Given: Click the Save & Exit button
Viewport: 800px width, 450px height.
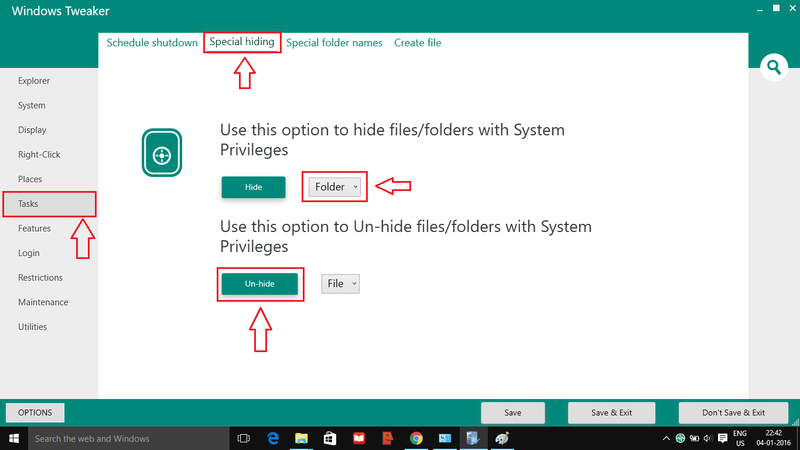Looking at the screenshot, I should pyautogui.click(x=611, y=413).
